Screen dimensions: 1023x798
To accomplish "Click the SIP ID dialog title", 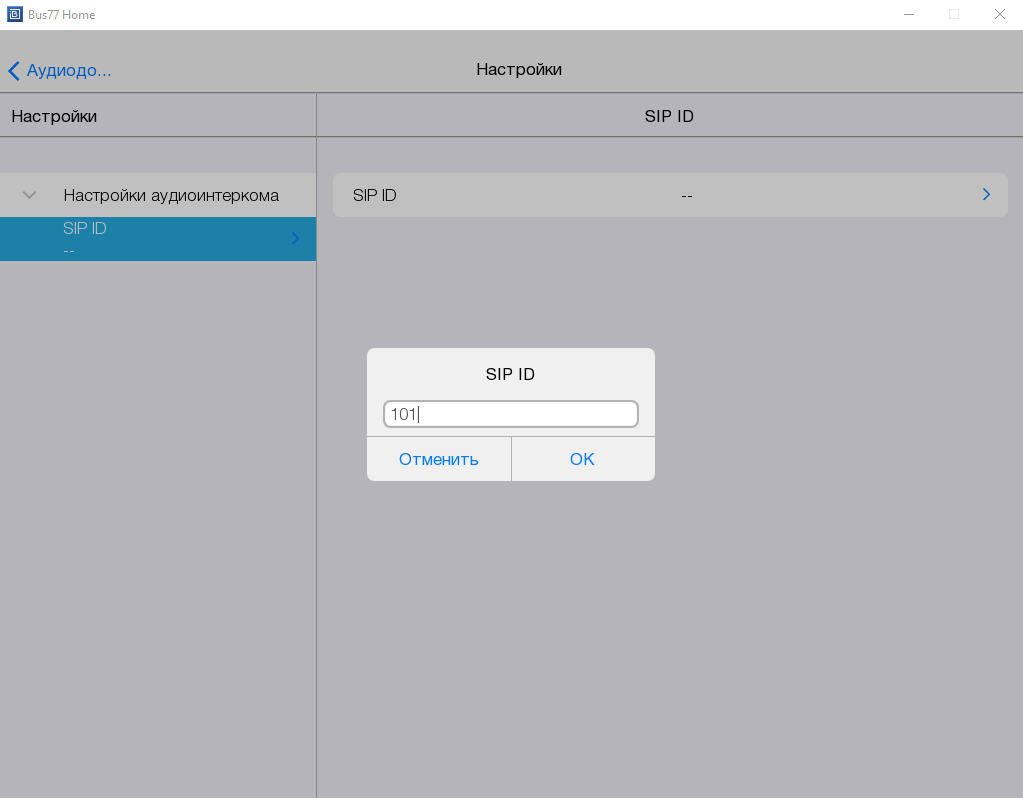I will [510, 374].
